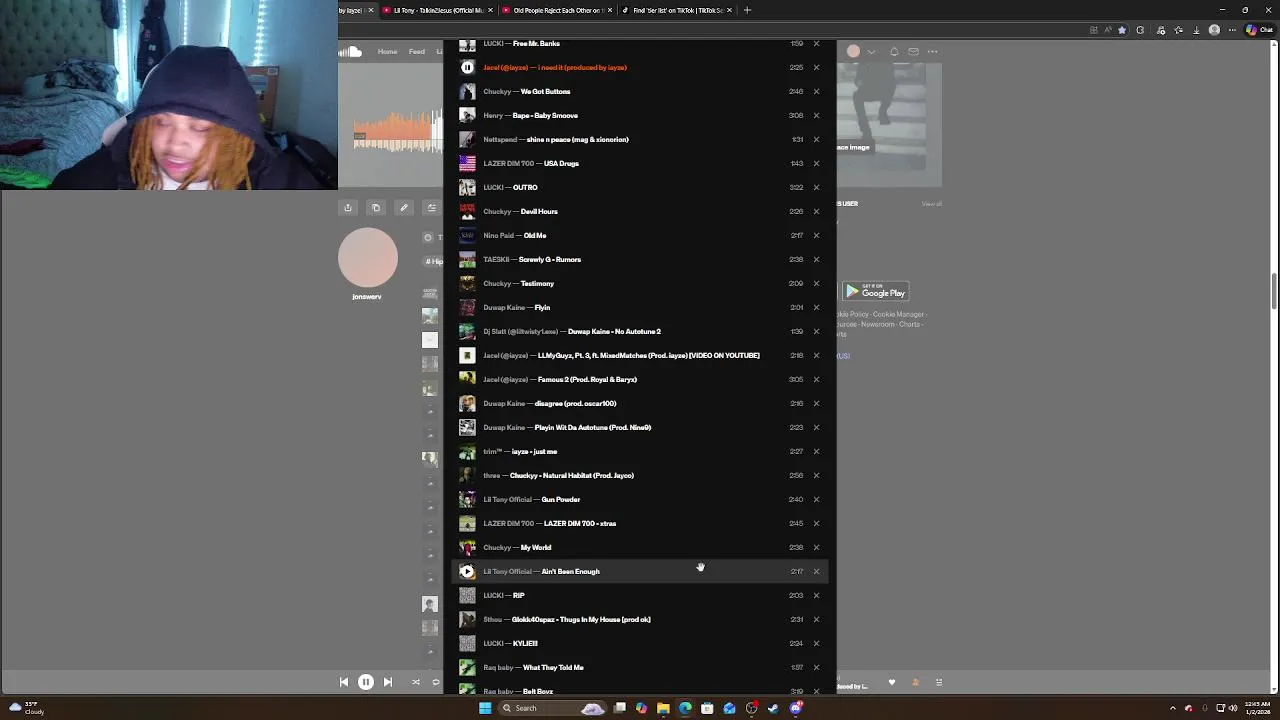Toggle follow artist icon in player bar
The height and width of the screenshot is (720, 1280).
point(915,682)
